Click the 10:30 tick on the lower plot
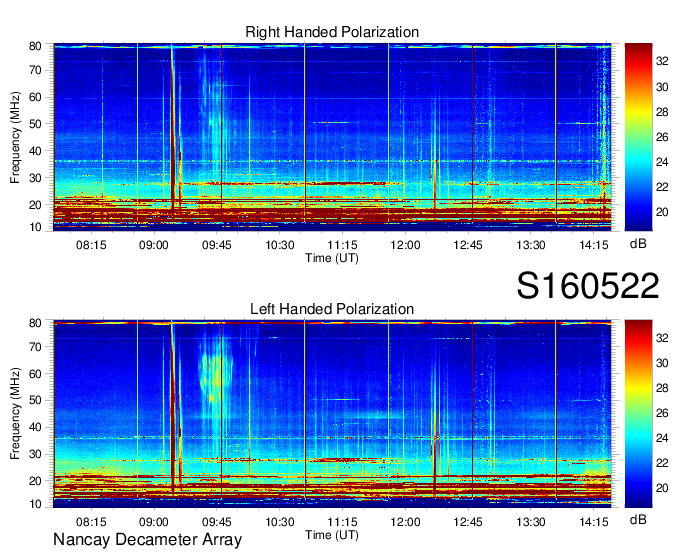This screenshot has height=552, width=680. [x=280, y=522]
